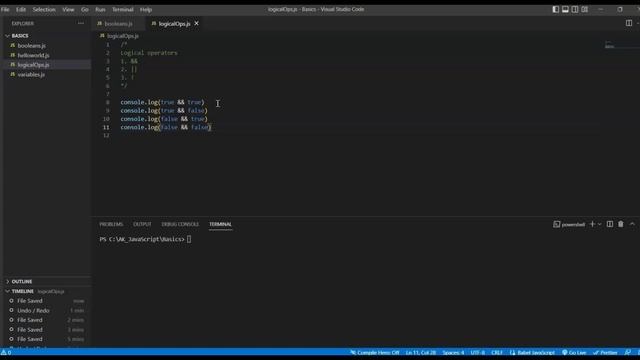This screenshot has width=640, height=360.
Task: Open feedback icon in status bar
Action: (627, 353)
